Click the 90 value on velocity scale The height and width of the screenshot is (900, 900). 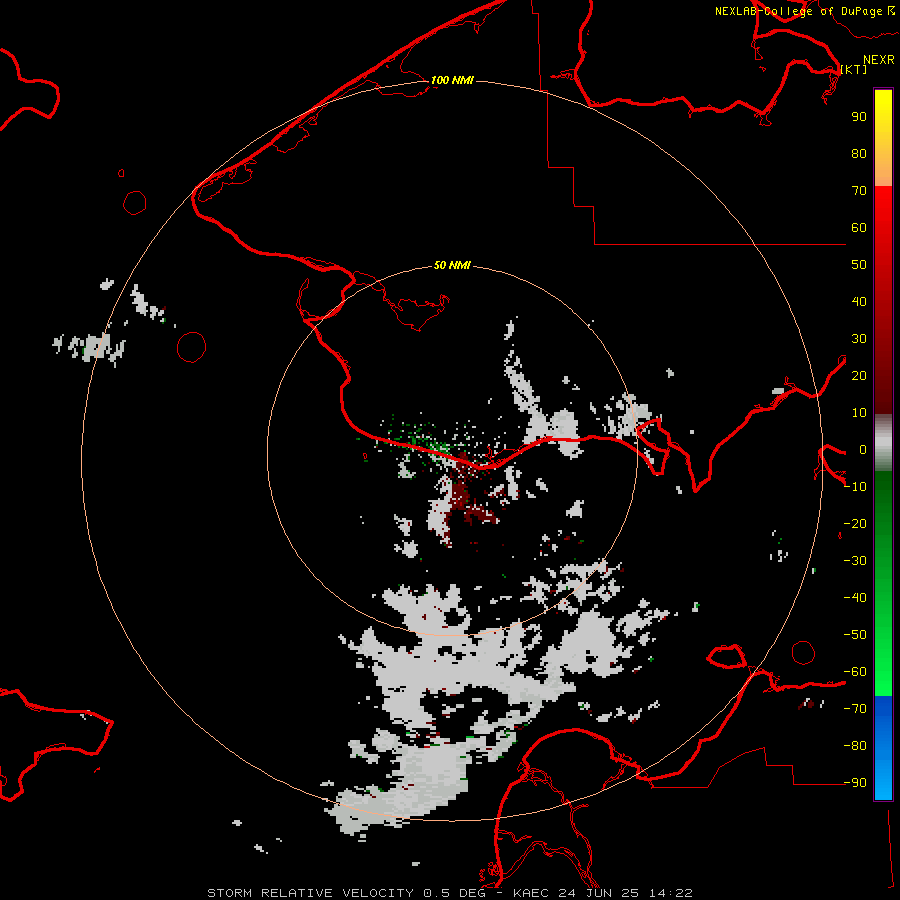[859, 117]
